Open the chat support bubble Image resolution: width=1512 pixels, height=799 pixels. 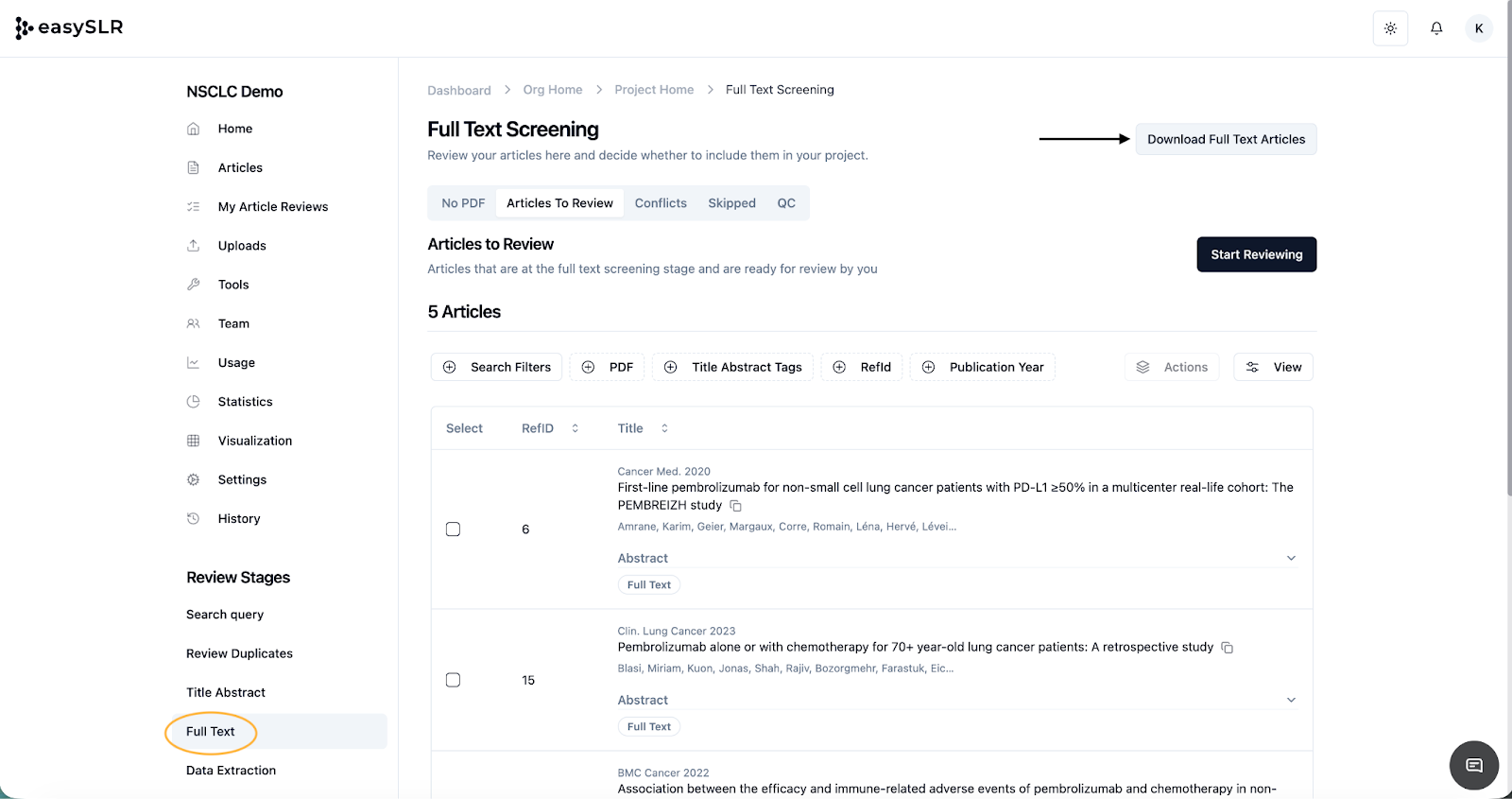tap(1473, 765)
